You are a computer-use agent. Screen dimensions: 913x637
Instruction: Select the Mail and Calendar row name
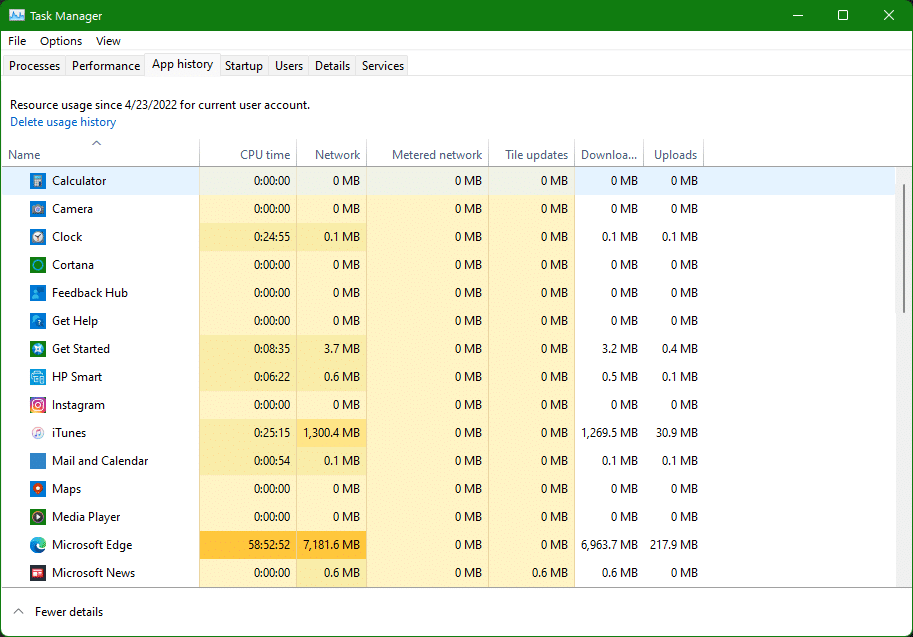(x=100, y=461)
